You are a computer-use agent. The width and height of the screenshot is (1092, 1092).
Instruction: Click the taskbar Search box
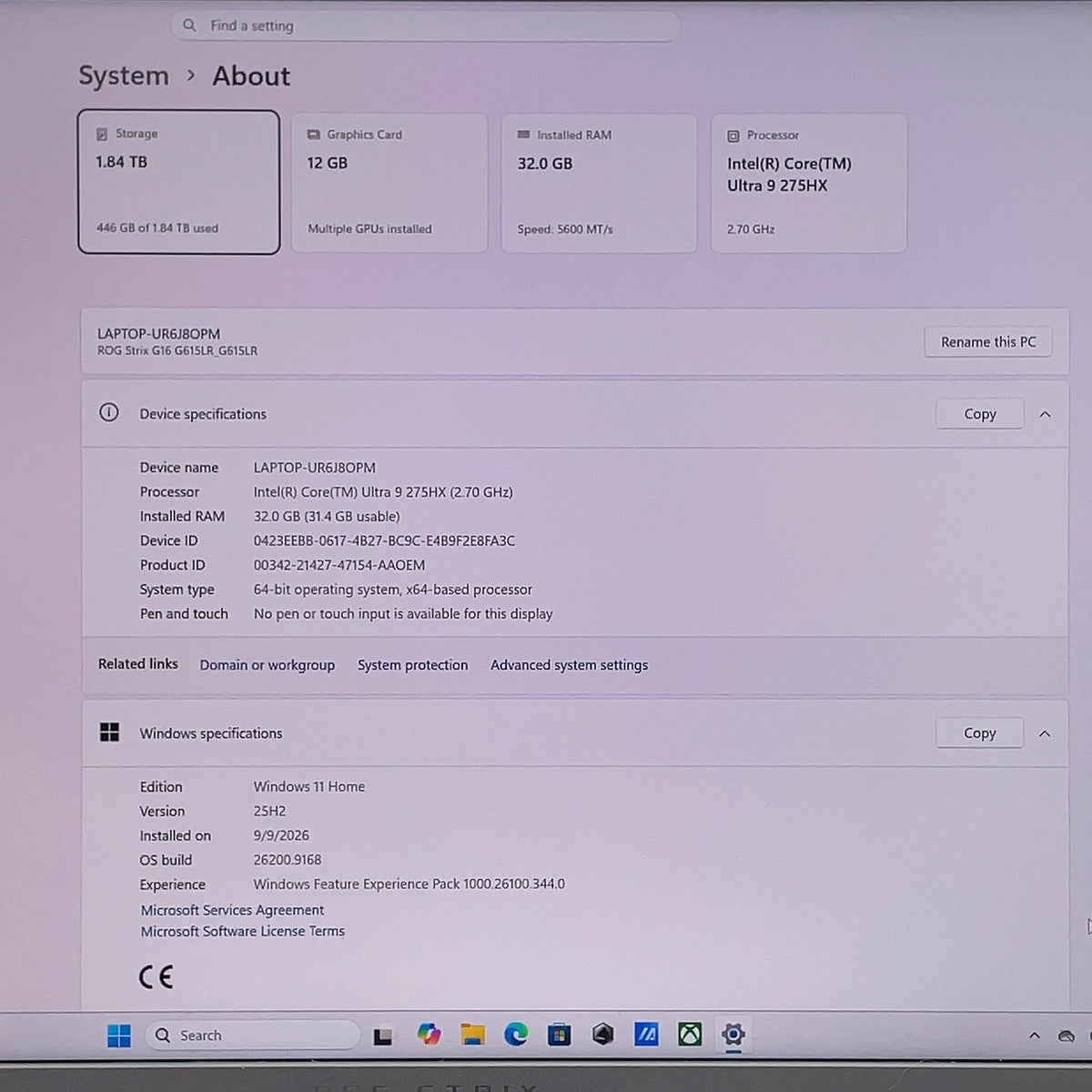tap(252, 1036)
